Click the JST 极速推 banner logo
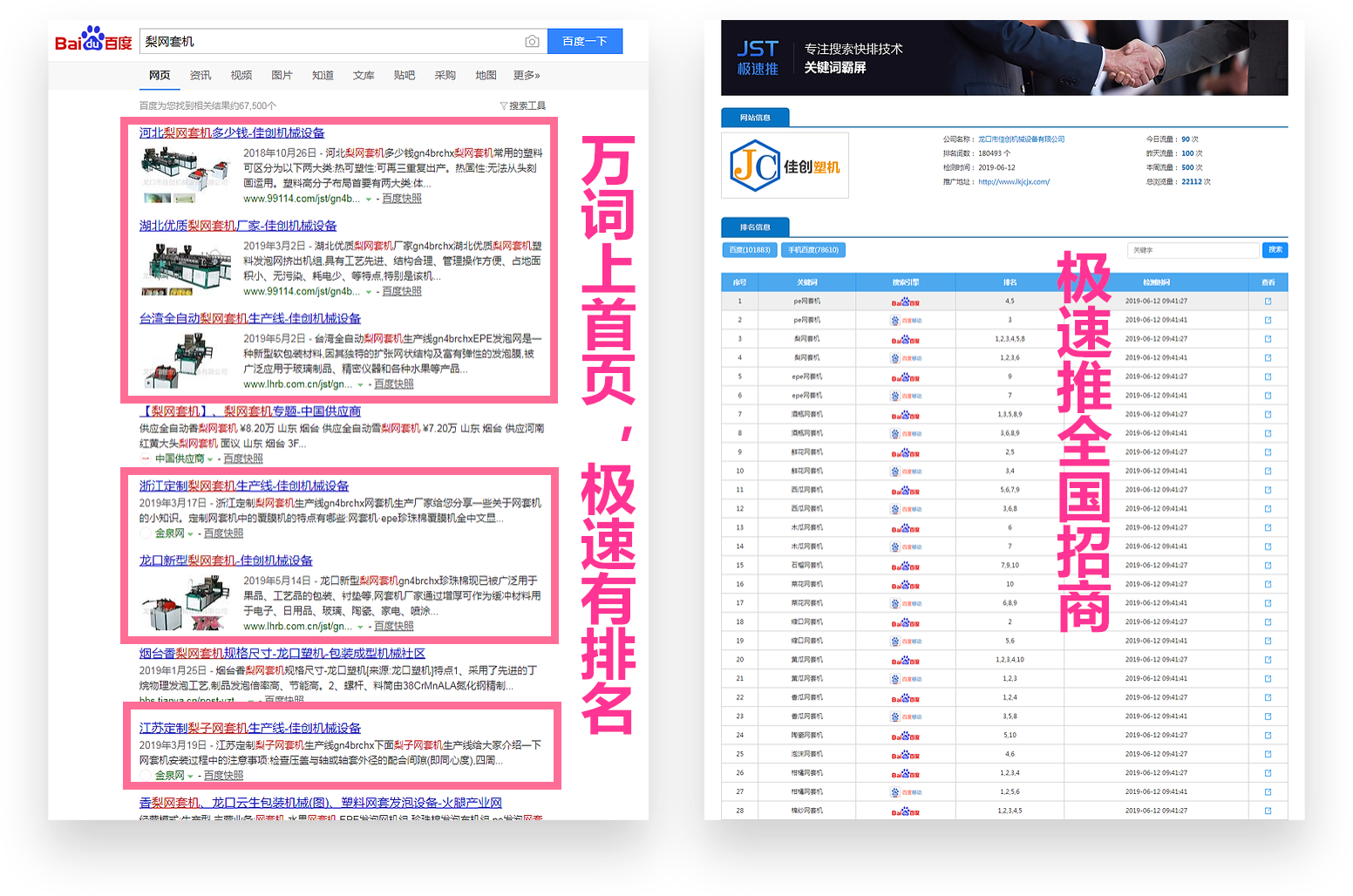The height and width of the screenshot is (896, 1353). pyautogui.click(x=758, y=58)
